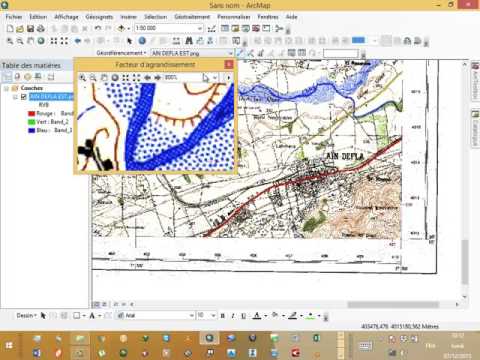Viewport: 480px width, 360px height.
Task: Toggle italic text formatting
Action: tap(233, 315)
